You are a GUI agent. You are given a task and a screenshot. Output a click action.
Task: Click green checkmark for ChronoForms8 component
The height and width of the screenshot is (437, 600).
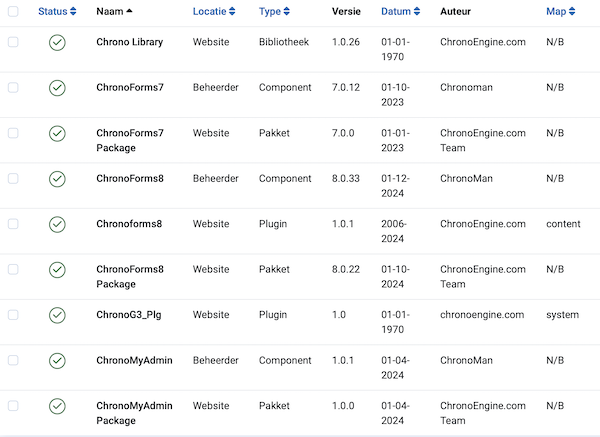click(57, 179)
